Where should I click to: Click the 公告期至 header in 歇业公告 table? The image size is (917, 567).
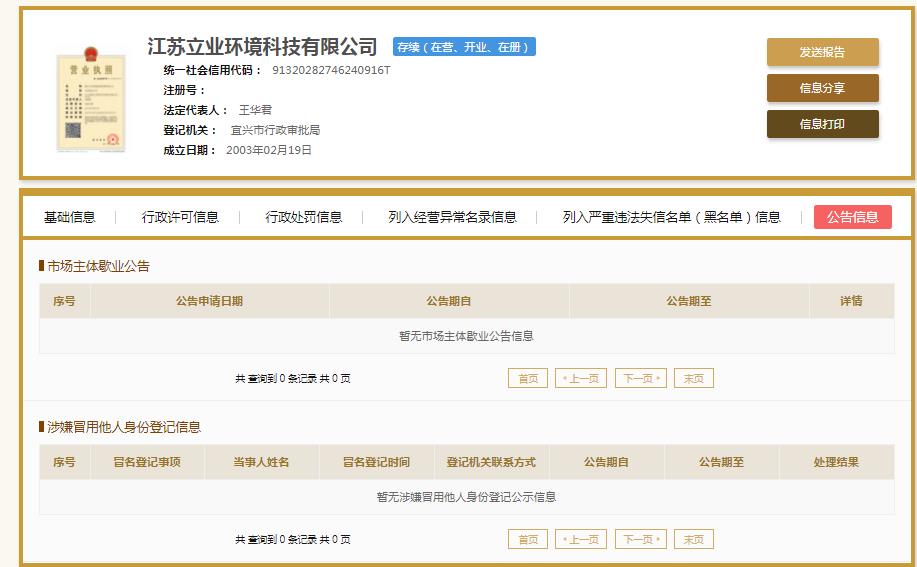coord(689,301)
